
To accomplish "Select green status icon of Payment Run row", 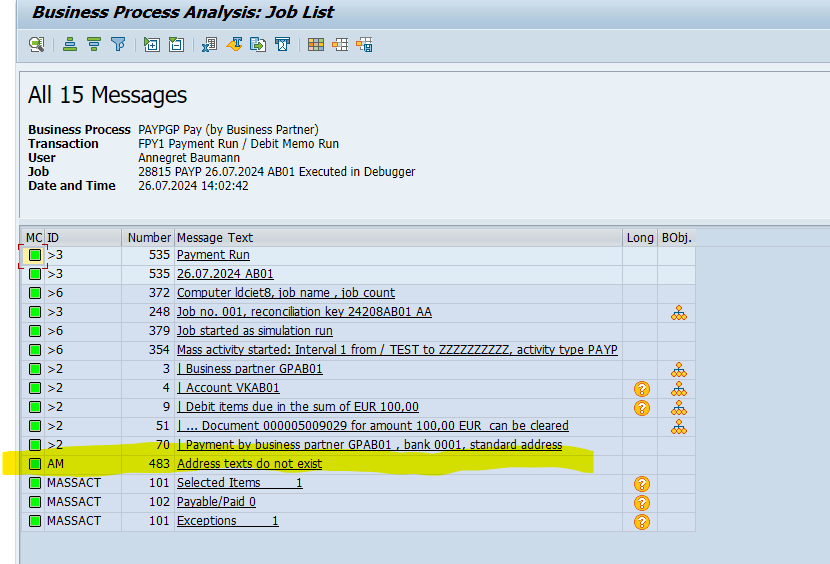I will coord(35,255).
